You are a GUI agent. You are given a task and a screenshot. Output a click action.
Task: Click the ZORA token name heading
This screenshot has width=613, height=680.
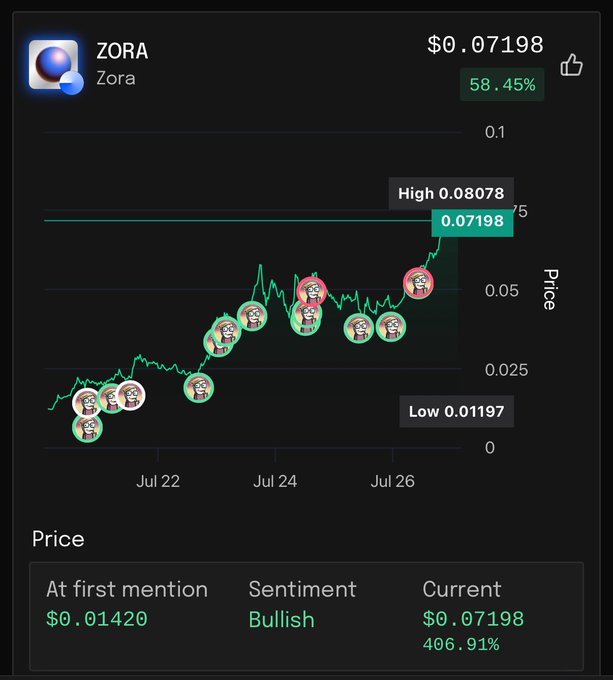(122, 51)
